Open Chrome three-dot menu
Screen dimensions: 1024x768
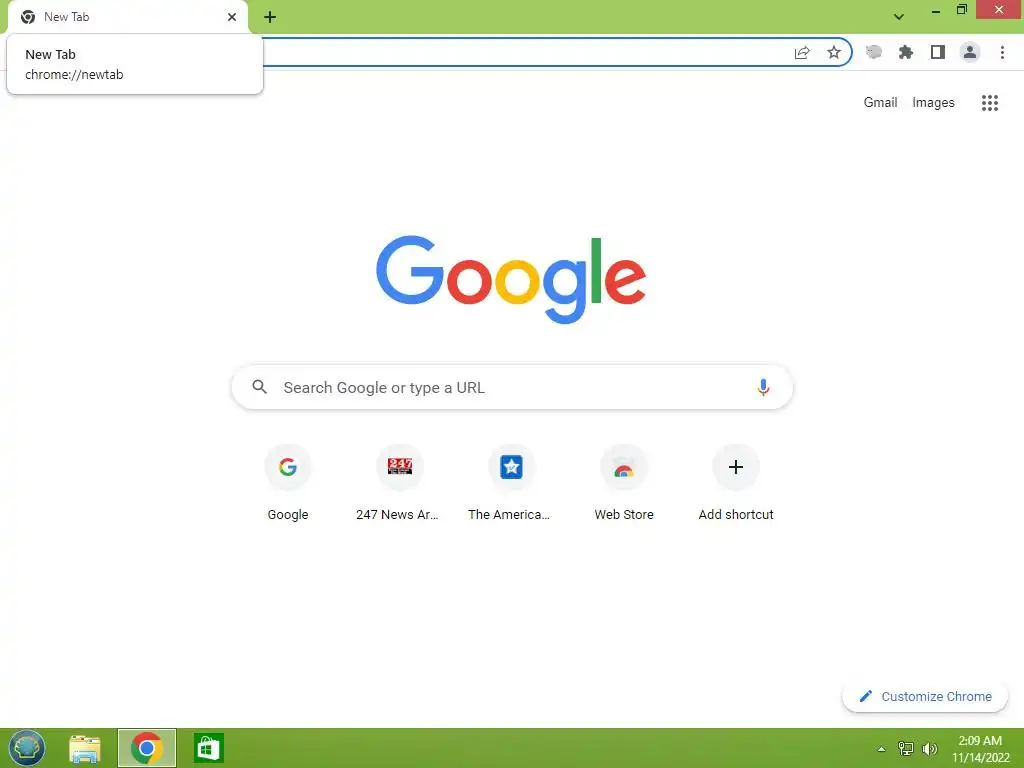pos(1002,52)
